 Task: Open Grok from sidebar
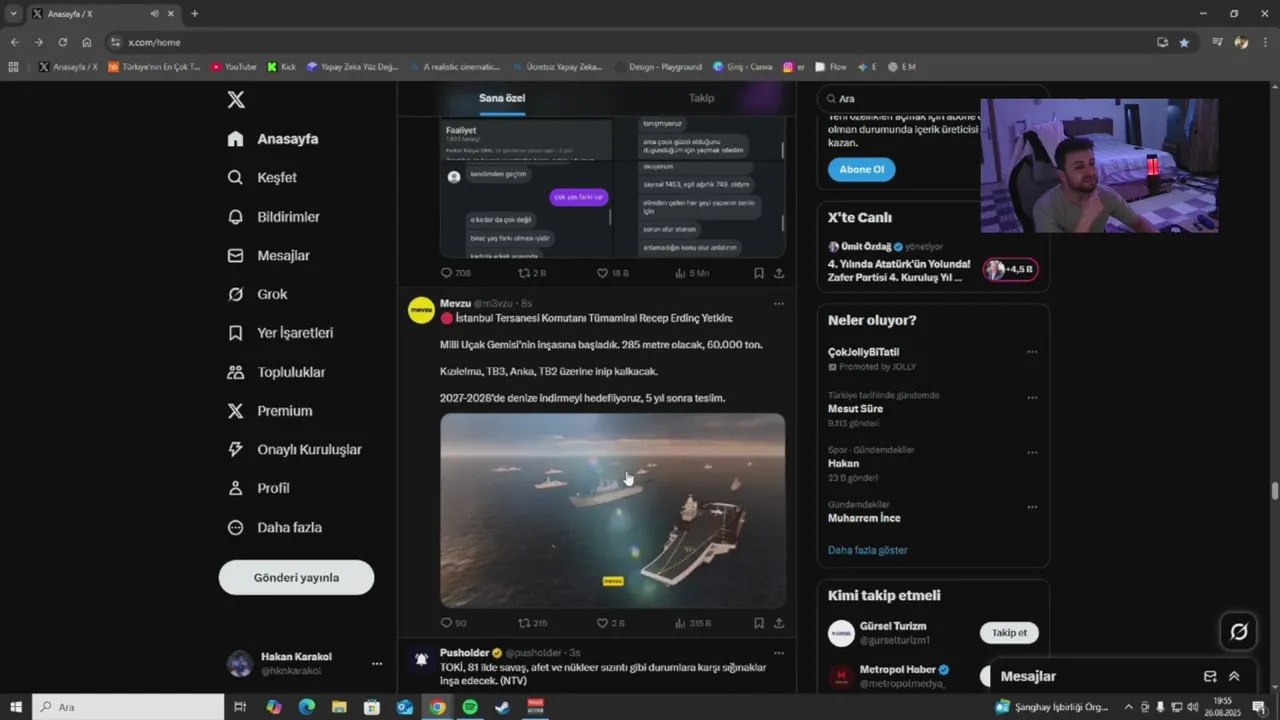point(257,294)
